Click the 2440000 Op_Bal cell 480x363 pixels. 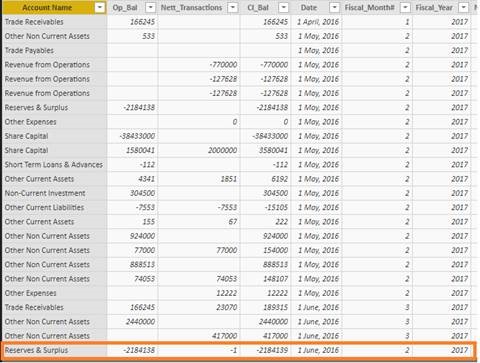click(x=133, y=322)
